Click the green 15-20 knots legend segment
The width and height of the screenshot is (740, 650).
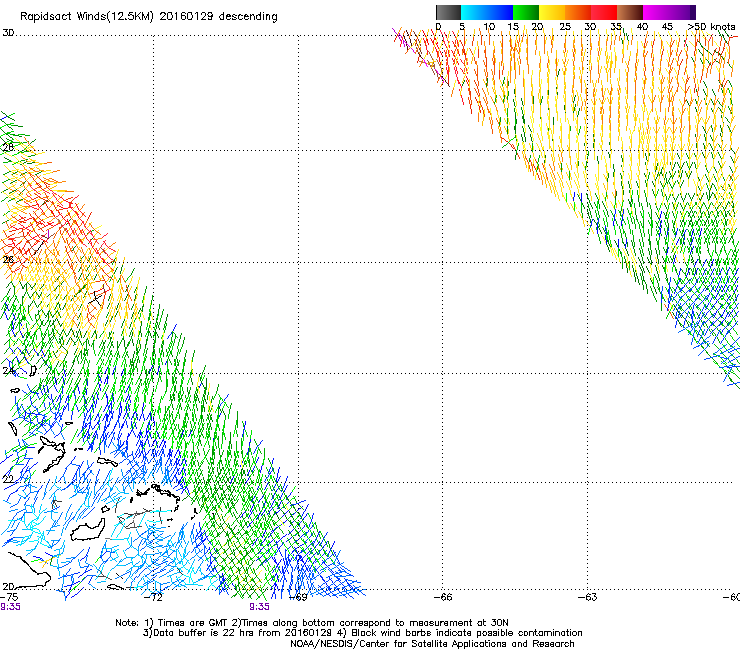coord(526,12)
